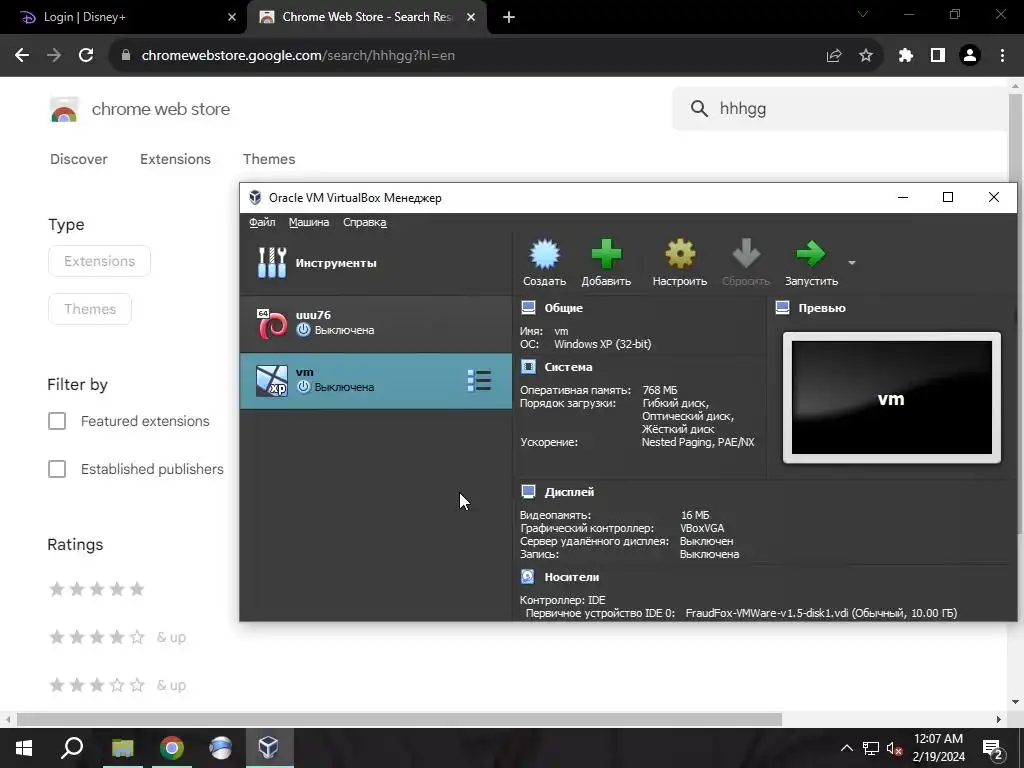
Task: Click the Дисплей screen icon
Action: click(x=528, y=492)
